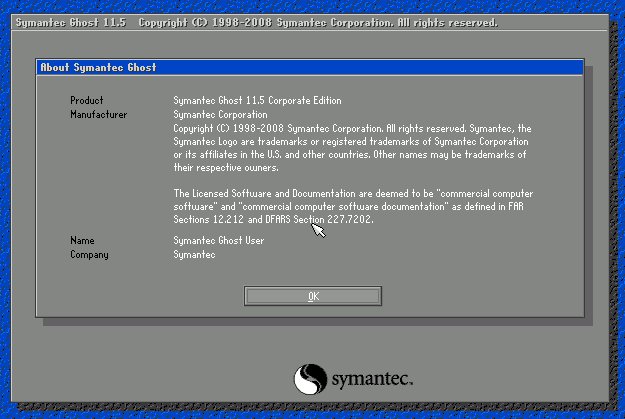This screenshot has height=419, width=625.
Task: Click the 'Copyright (C) 1998-2008' paragraph line in dialog
Action: pos(352,129)
